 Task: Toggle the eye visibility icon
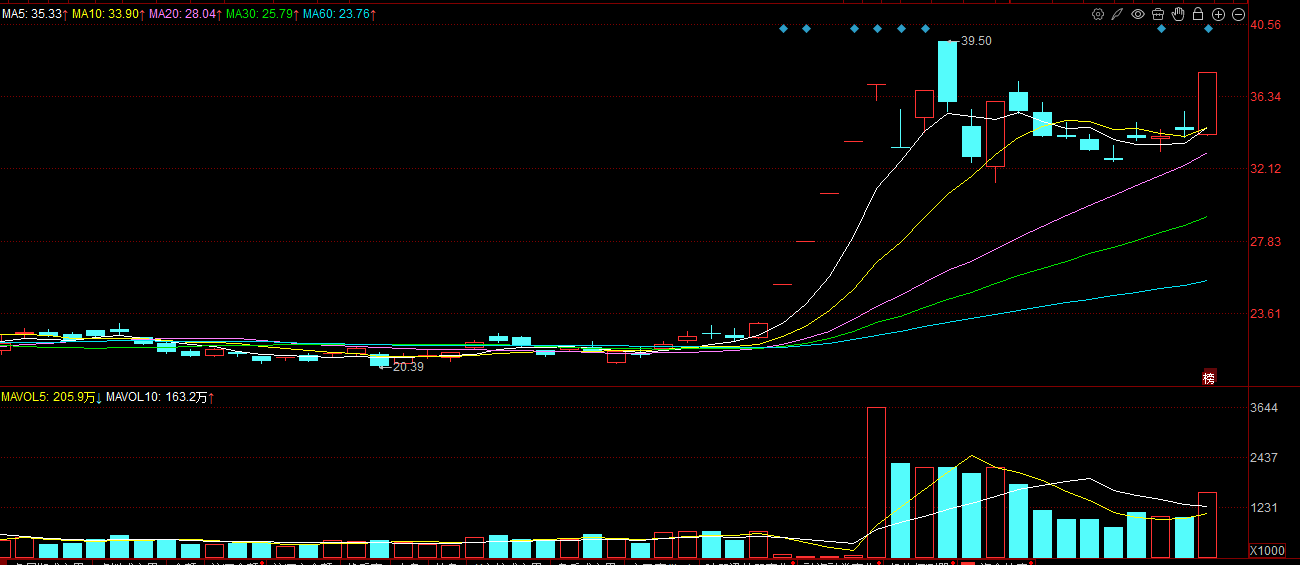tap(1138, 14)
